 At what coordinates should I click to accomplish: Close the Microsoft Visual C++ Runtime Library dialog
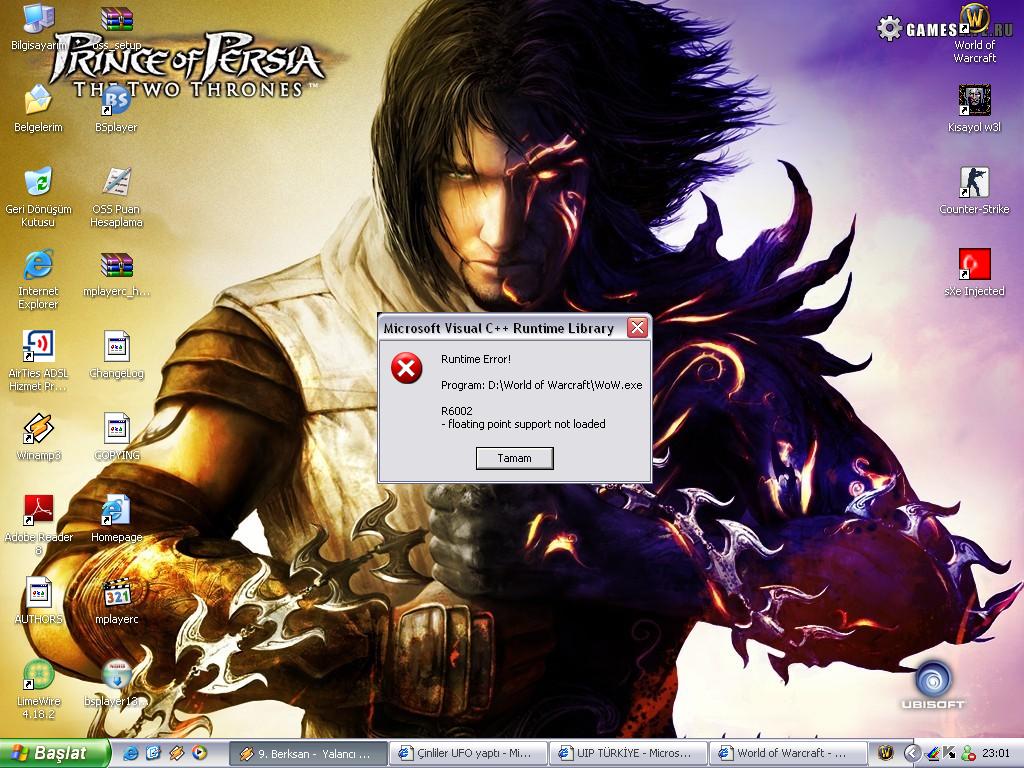click(x=636, y=328)
